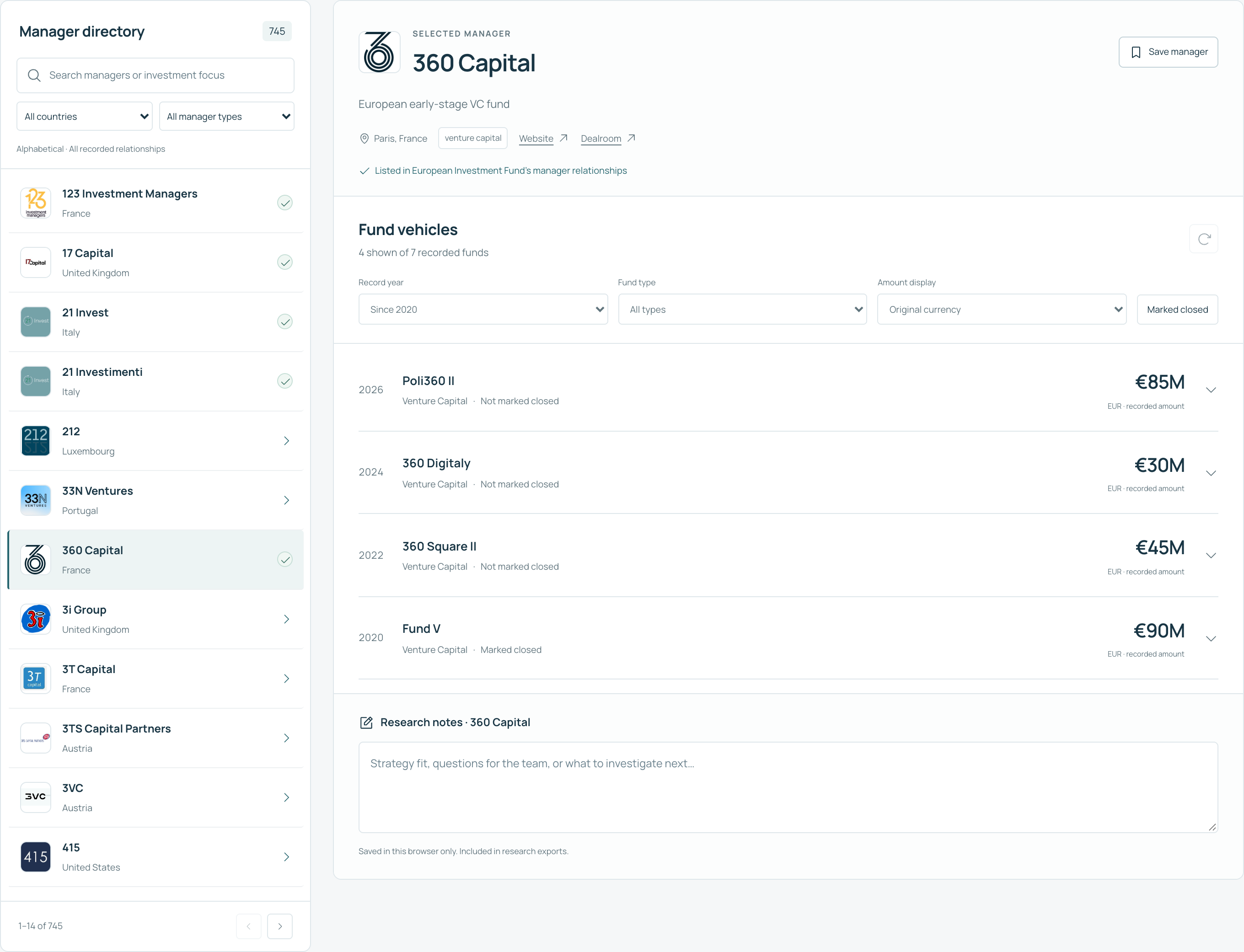Viewport: 1244px width, 952px height.
Task: Select 21 Investimenti manager name
Action: tap(102, 372)
